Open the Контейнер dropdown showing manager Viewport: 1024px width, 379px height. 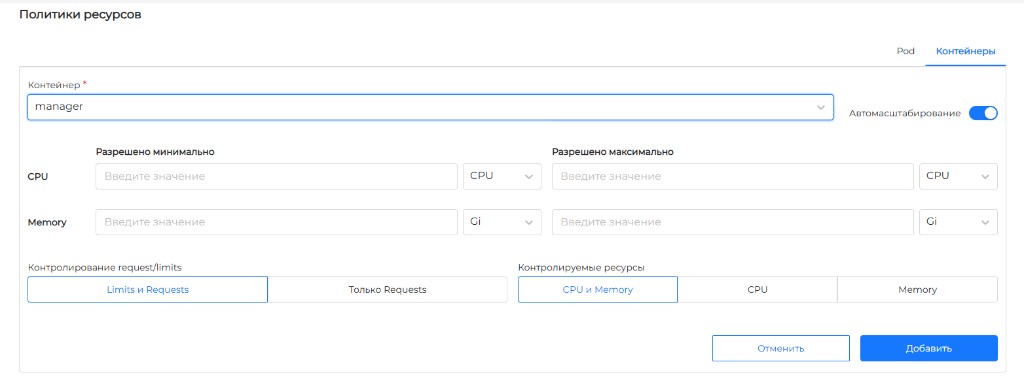(430, 107)
